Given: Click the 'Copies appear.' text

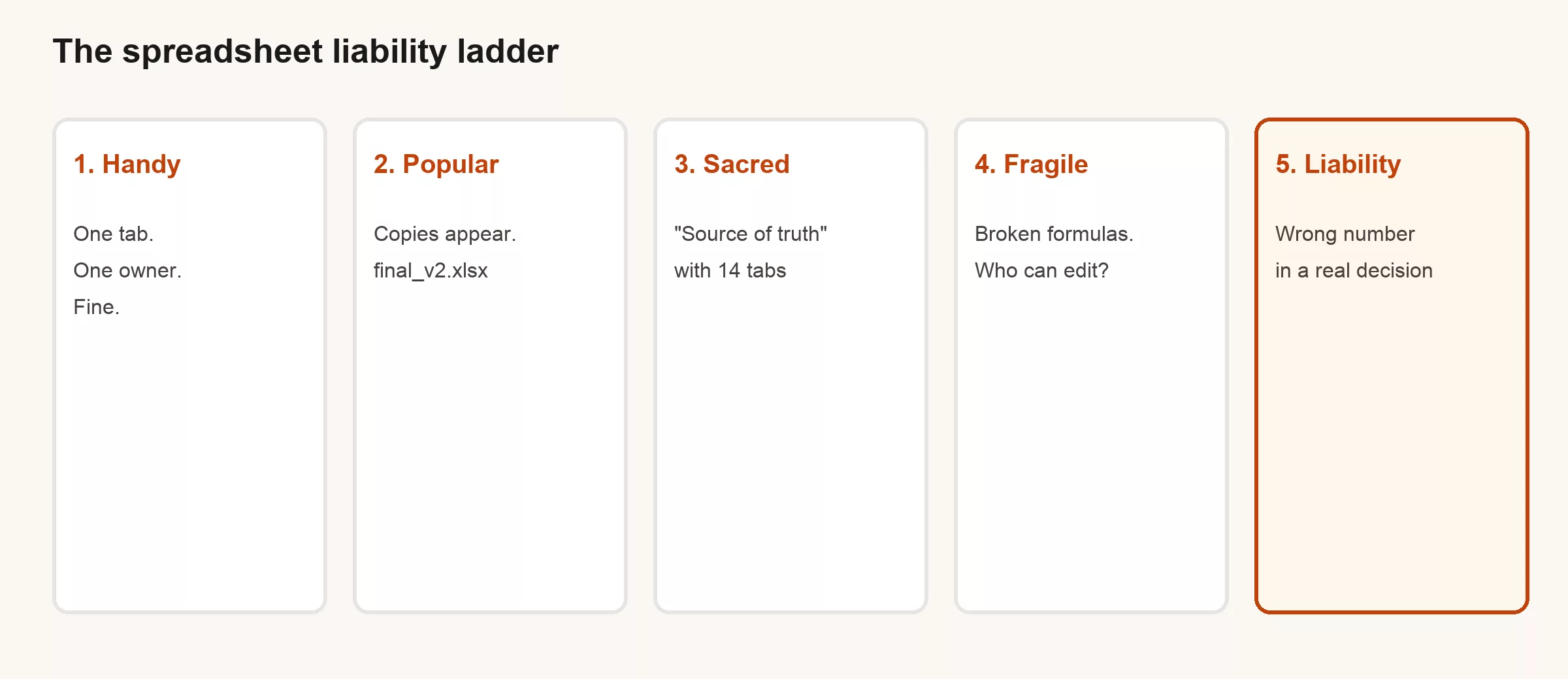Looking at the screenshot, I should (444, 234).
